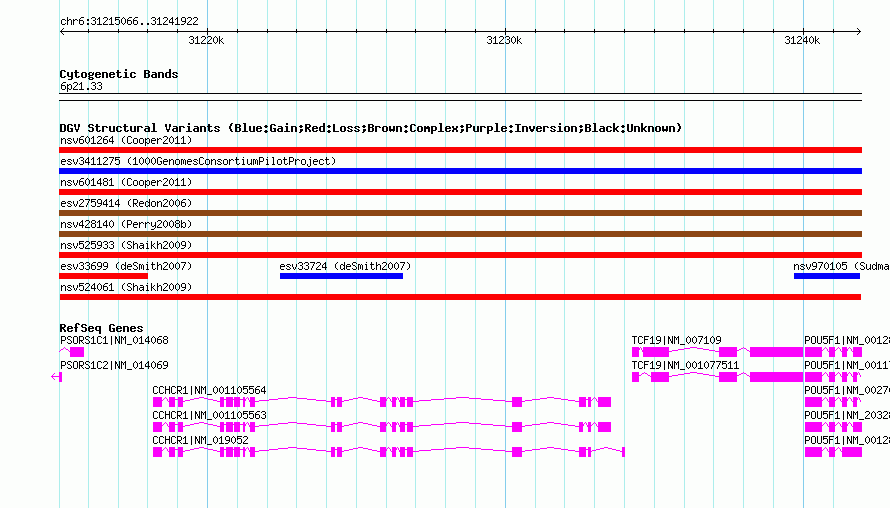Open the esv3411275 (1000GenomesConsortiumPilotProject) label
The width and height of the screenshot is (890, 508).
pos(198,161)
